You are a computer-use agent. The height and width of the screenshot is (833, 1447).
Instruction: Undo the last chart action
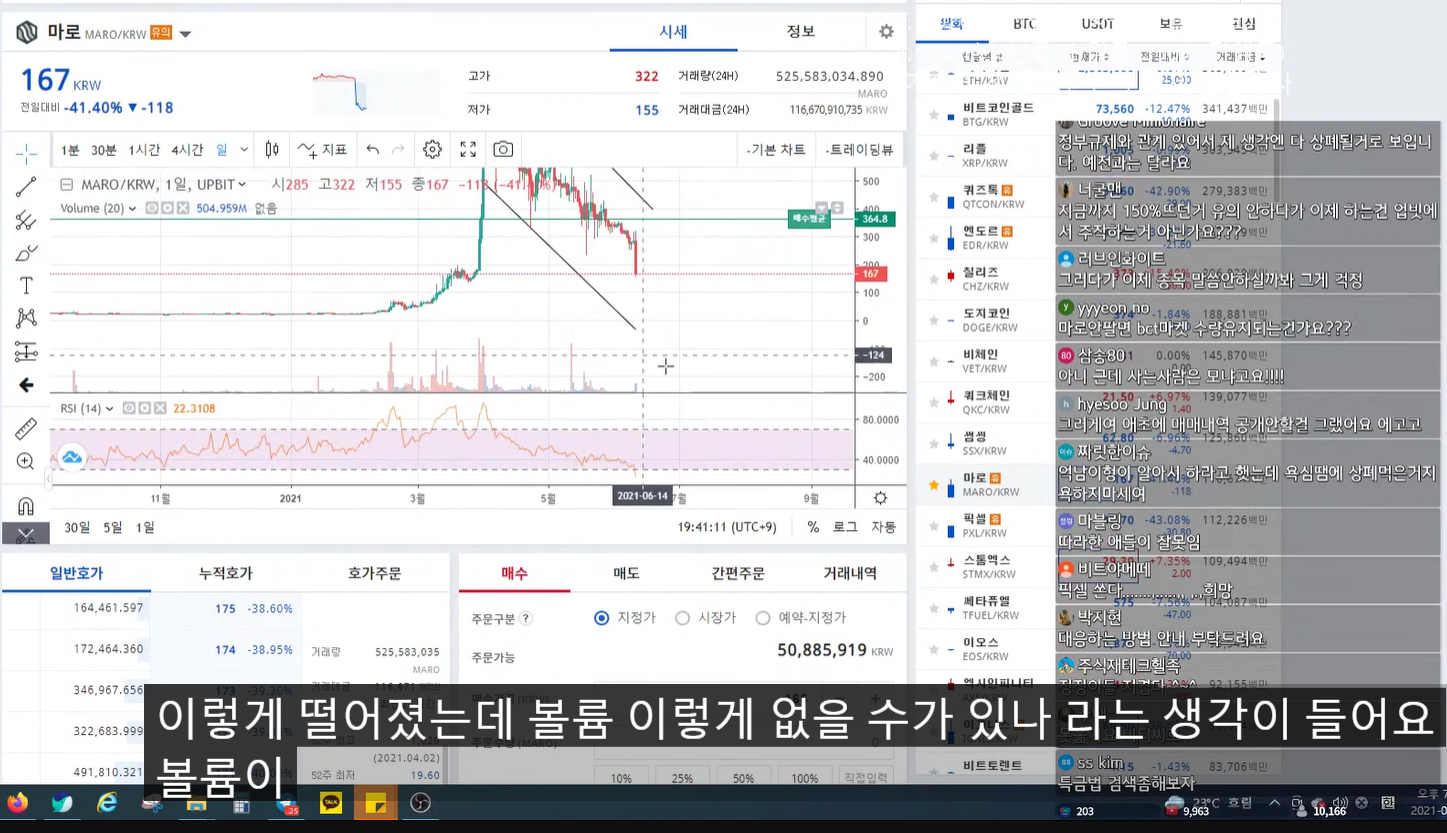[373, 149]
